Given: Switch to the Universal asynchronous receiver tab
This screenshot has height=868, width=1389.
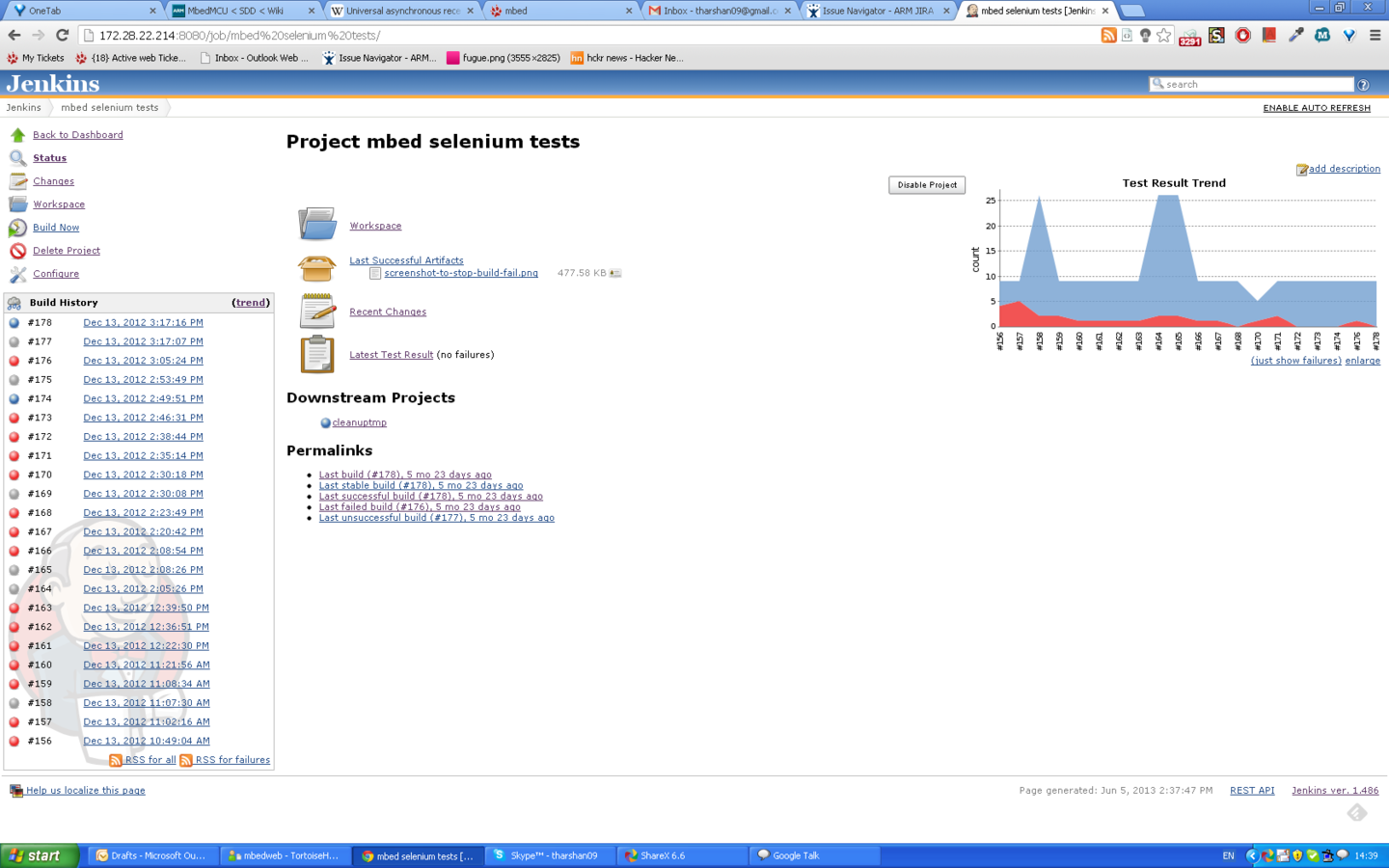Looking at the screenshot, I should [x=400, y=11].
